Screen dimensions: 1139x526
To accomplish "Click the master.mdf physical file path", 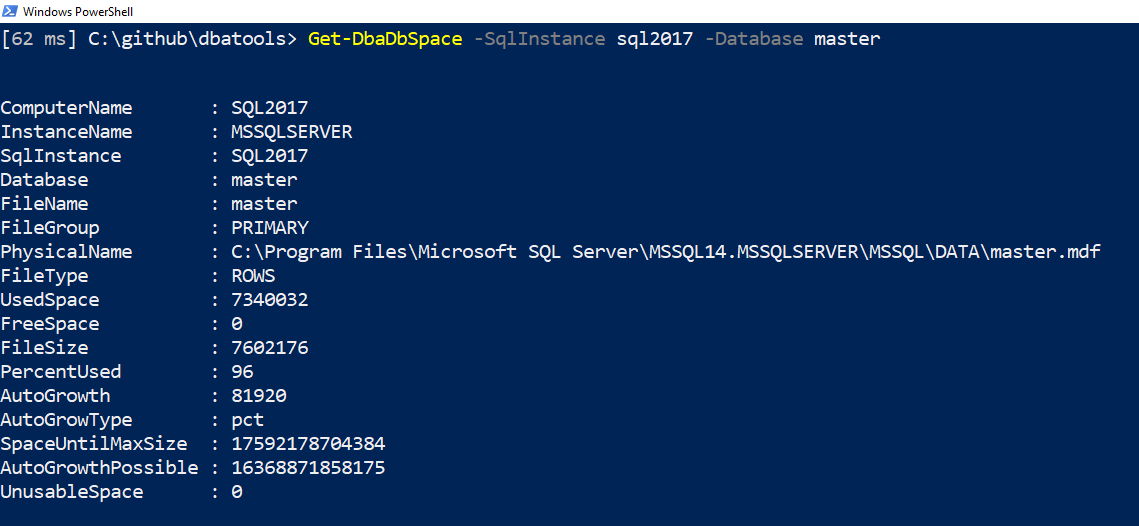I will click(x=665, y=252).
